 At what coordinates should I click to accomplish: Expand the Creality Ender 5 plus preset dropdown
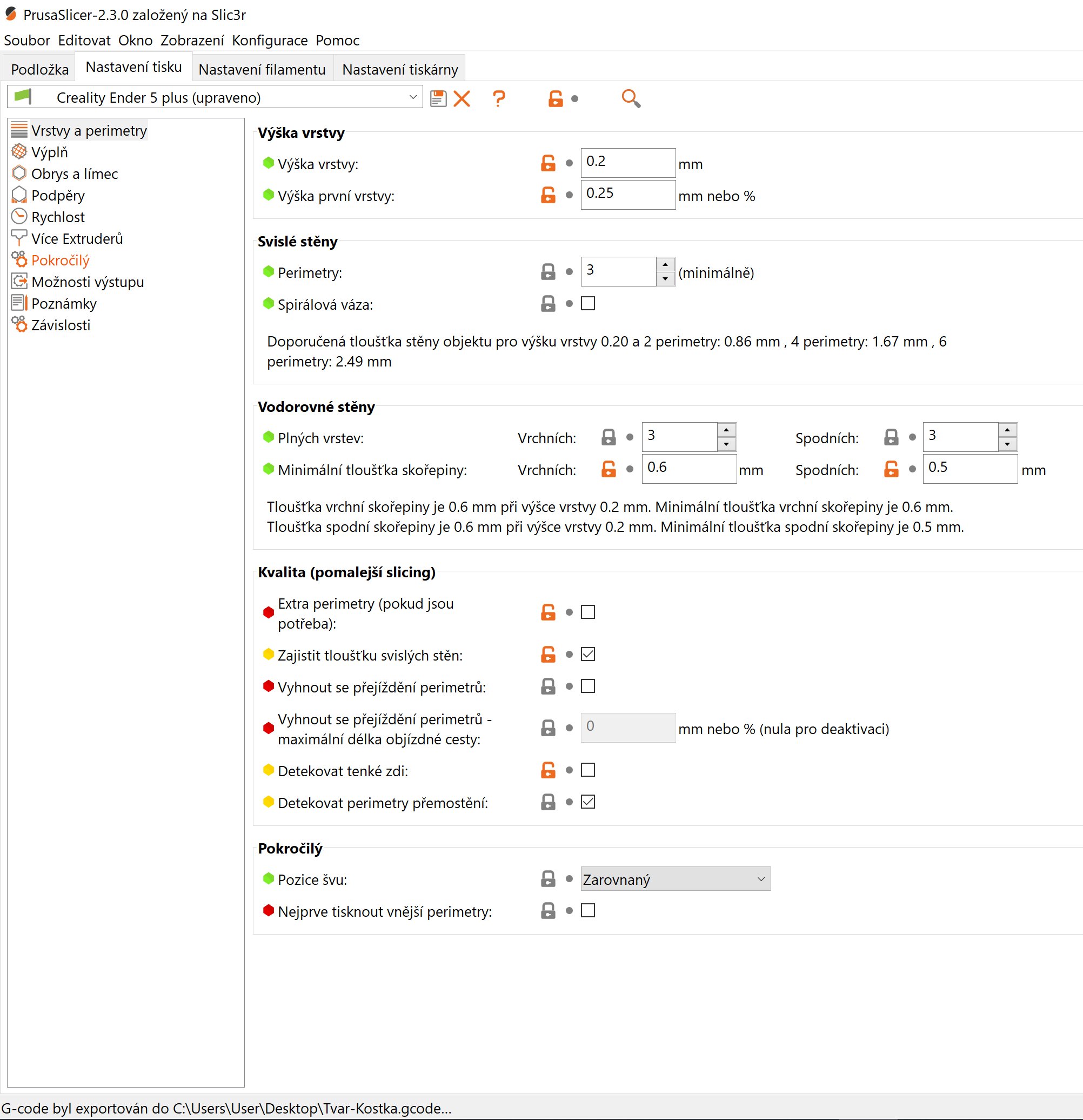click(x=412, y=97)
